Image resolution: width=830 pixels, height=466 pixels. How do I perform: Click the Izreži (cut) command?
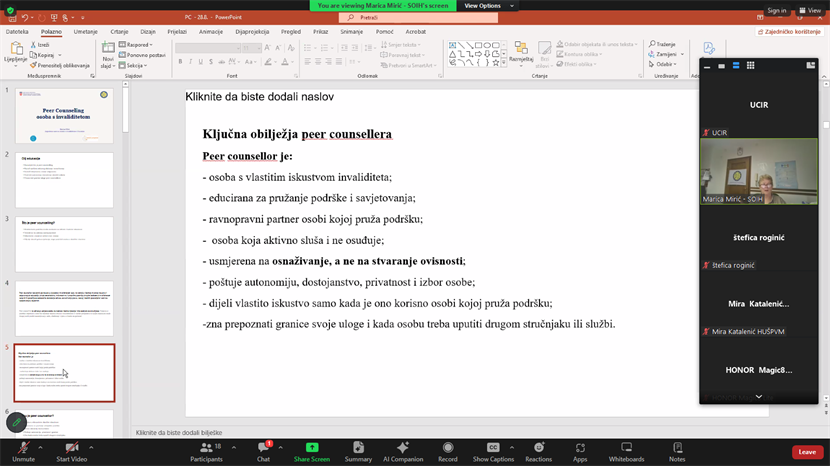pos(40,45)
